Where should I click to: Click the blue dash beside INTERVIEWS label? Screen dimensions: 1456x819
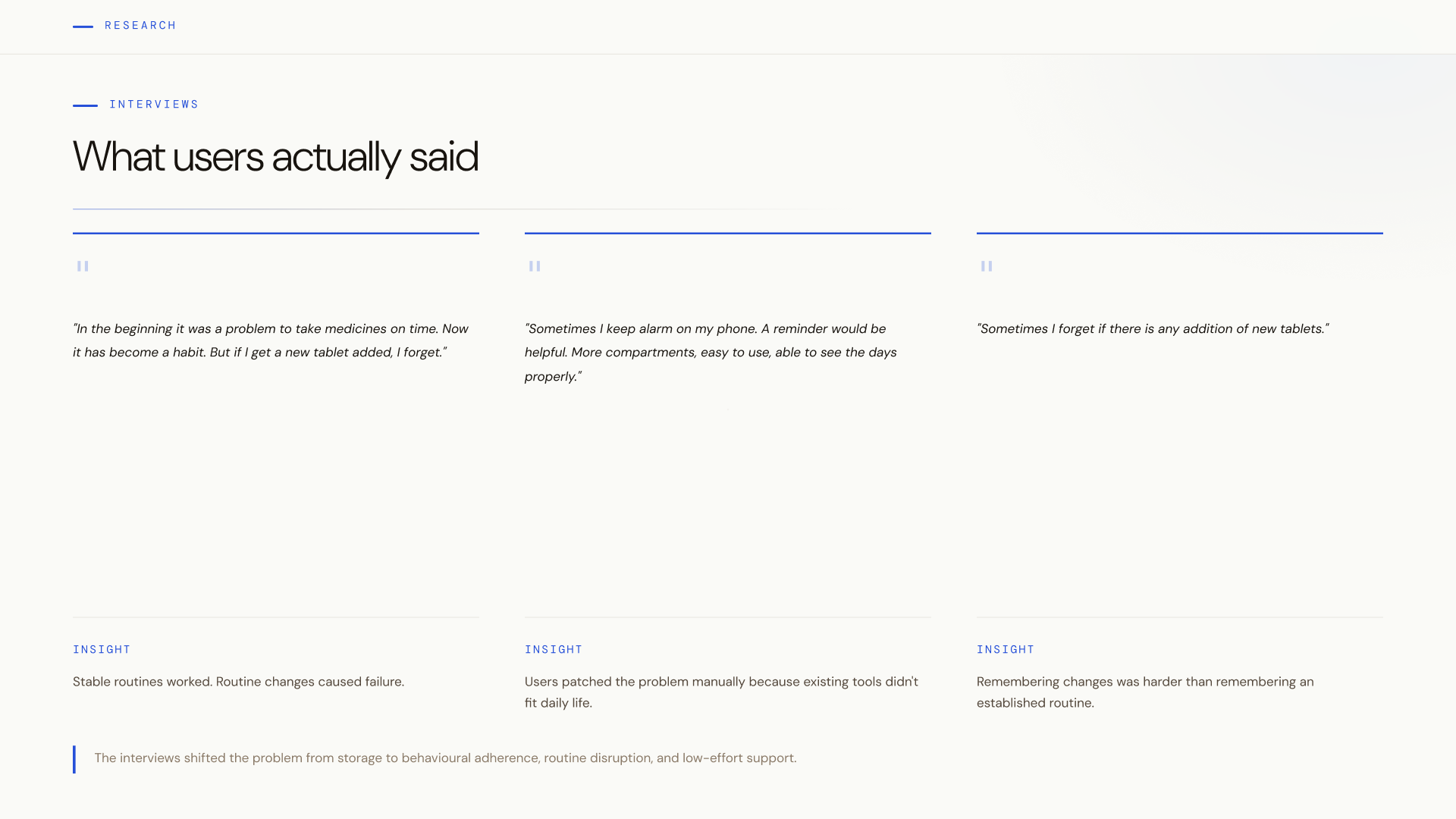[85, 105]
